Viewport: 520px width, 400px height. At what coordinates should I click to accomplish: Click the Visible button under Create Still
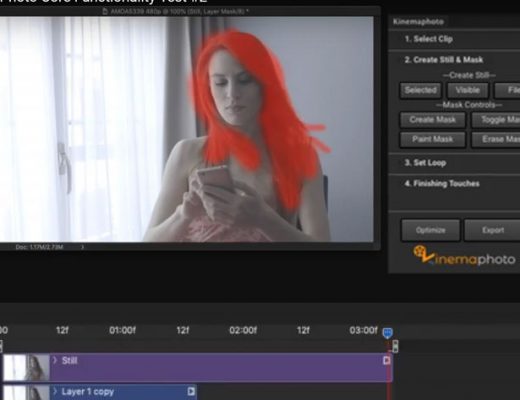(468, 90)
